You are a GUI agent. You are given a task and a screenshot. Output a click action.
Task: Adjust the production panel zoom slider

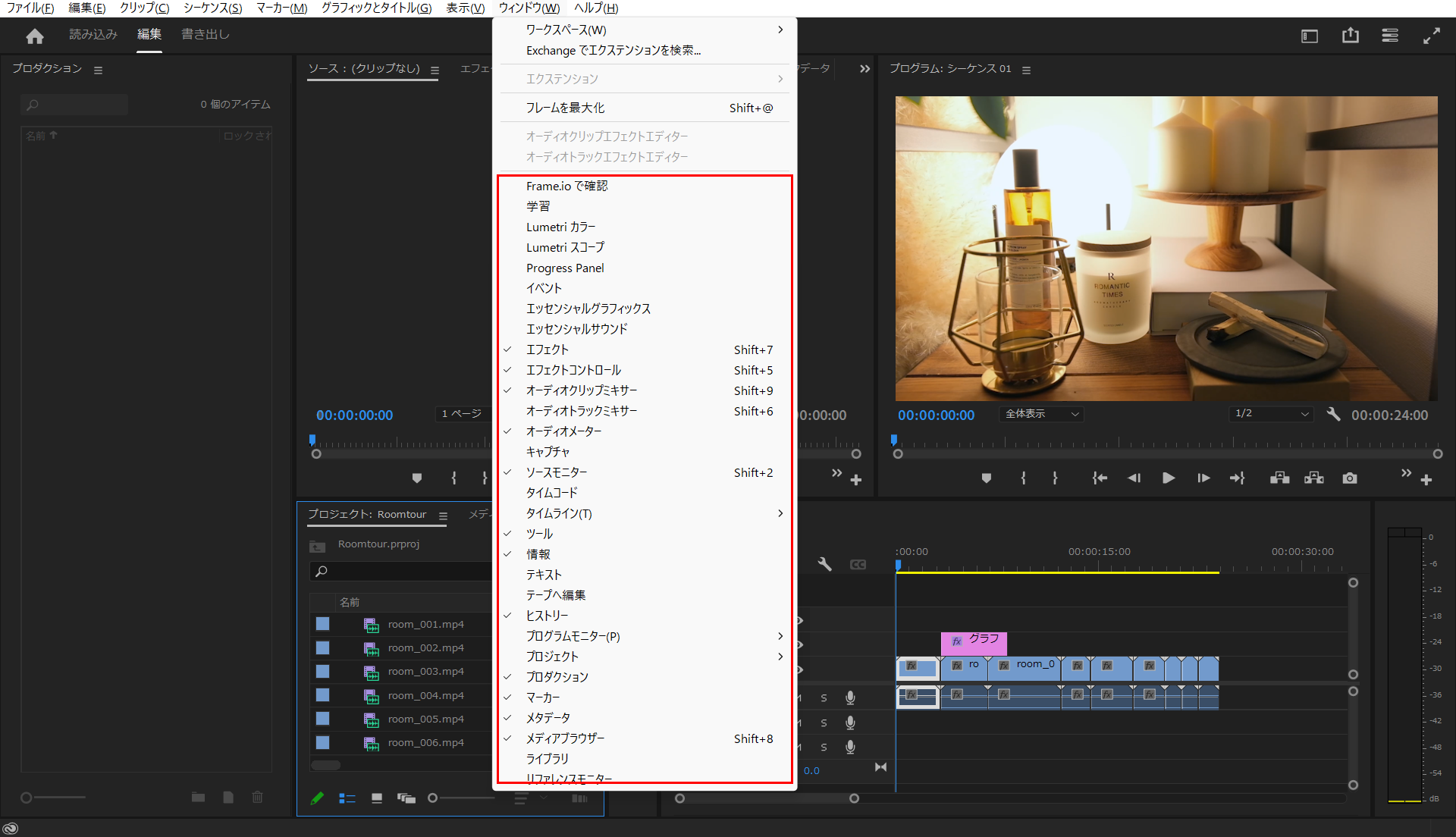(53, 798)
